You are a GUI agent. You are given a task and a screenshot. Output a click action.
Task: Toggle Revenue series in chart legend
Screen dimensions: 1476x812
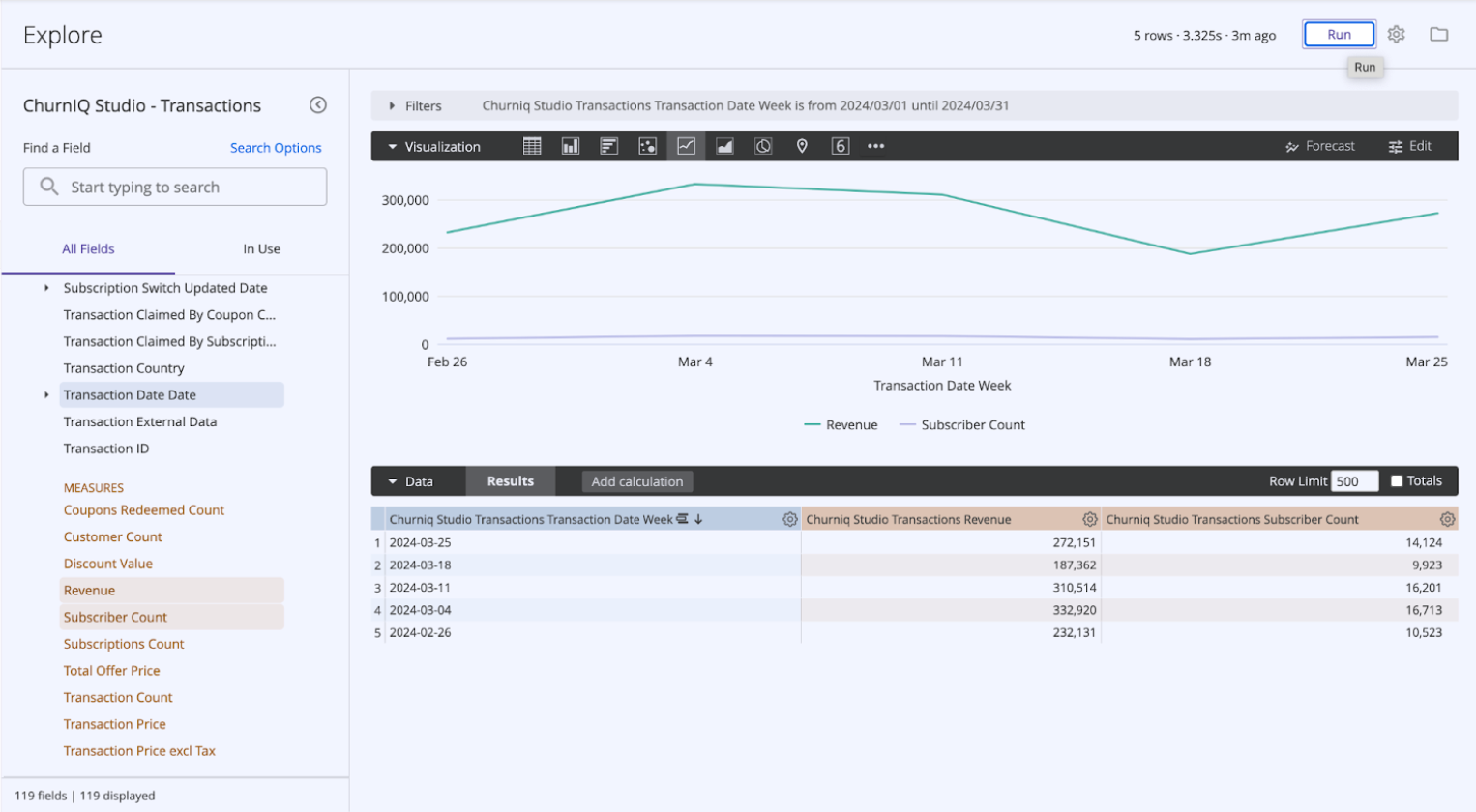[x=841, y=424]
